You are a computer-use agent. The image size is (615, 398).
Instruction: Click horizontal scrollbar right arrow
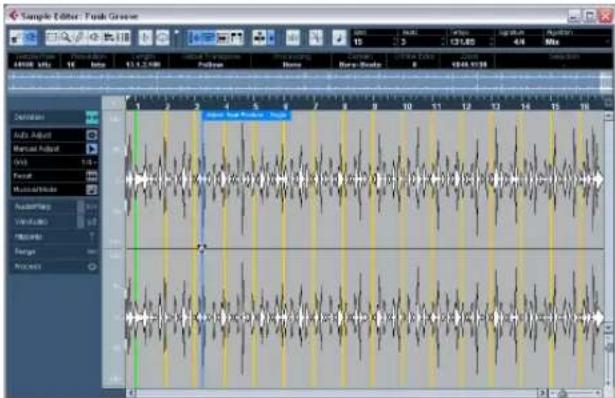(542, 392)
